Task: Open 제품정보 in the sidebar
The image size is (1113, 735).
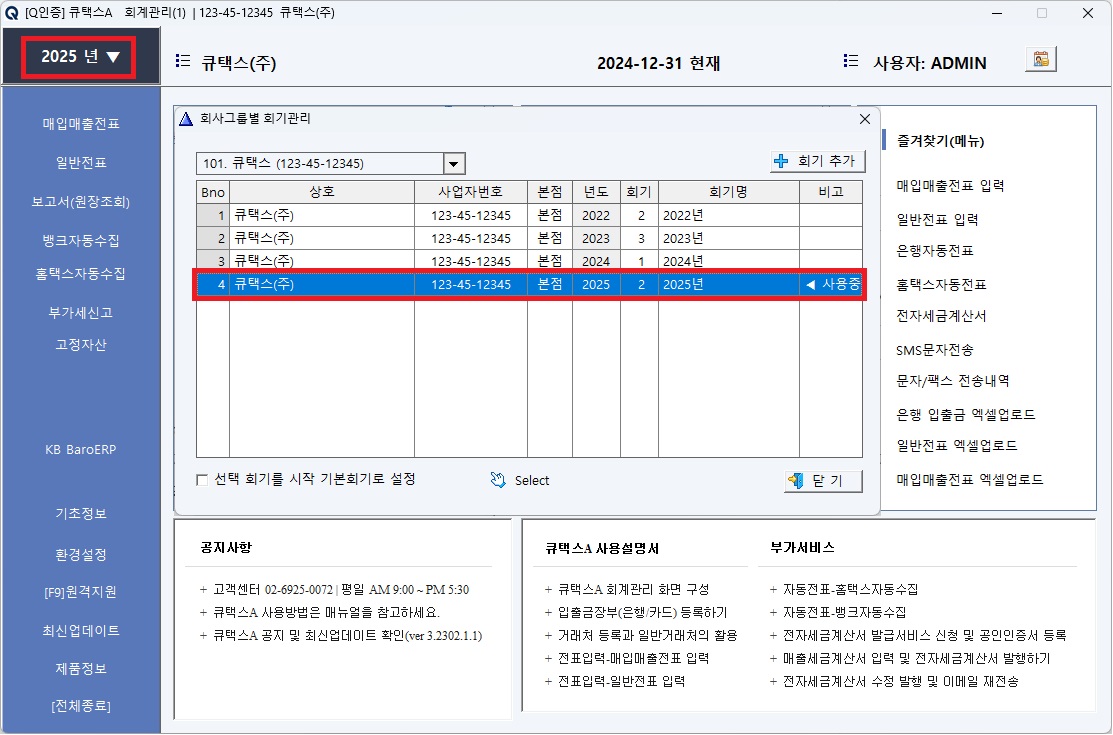Action: pos(81,668)
